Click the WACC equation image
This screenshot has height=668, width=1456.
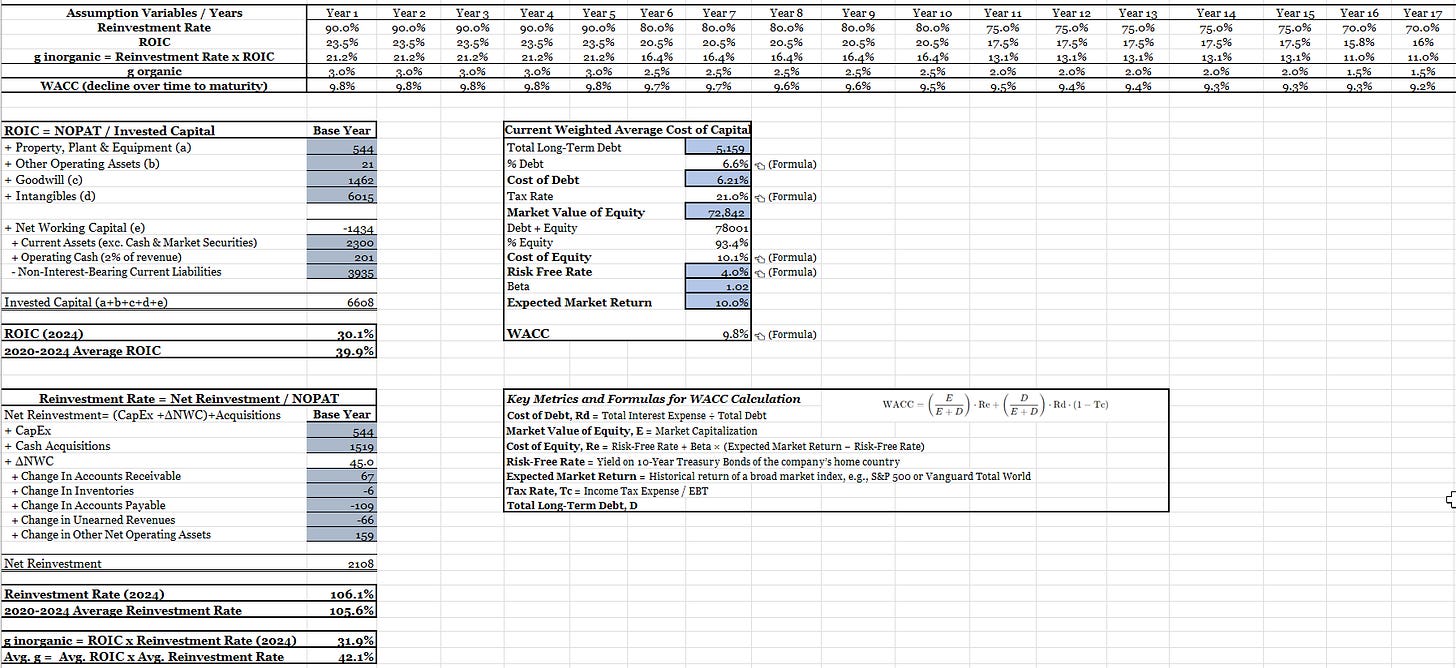pyautogui.click(x=995, y=404)
